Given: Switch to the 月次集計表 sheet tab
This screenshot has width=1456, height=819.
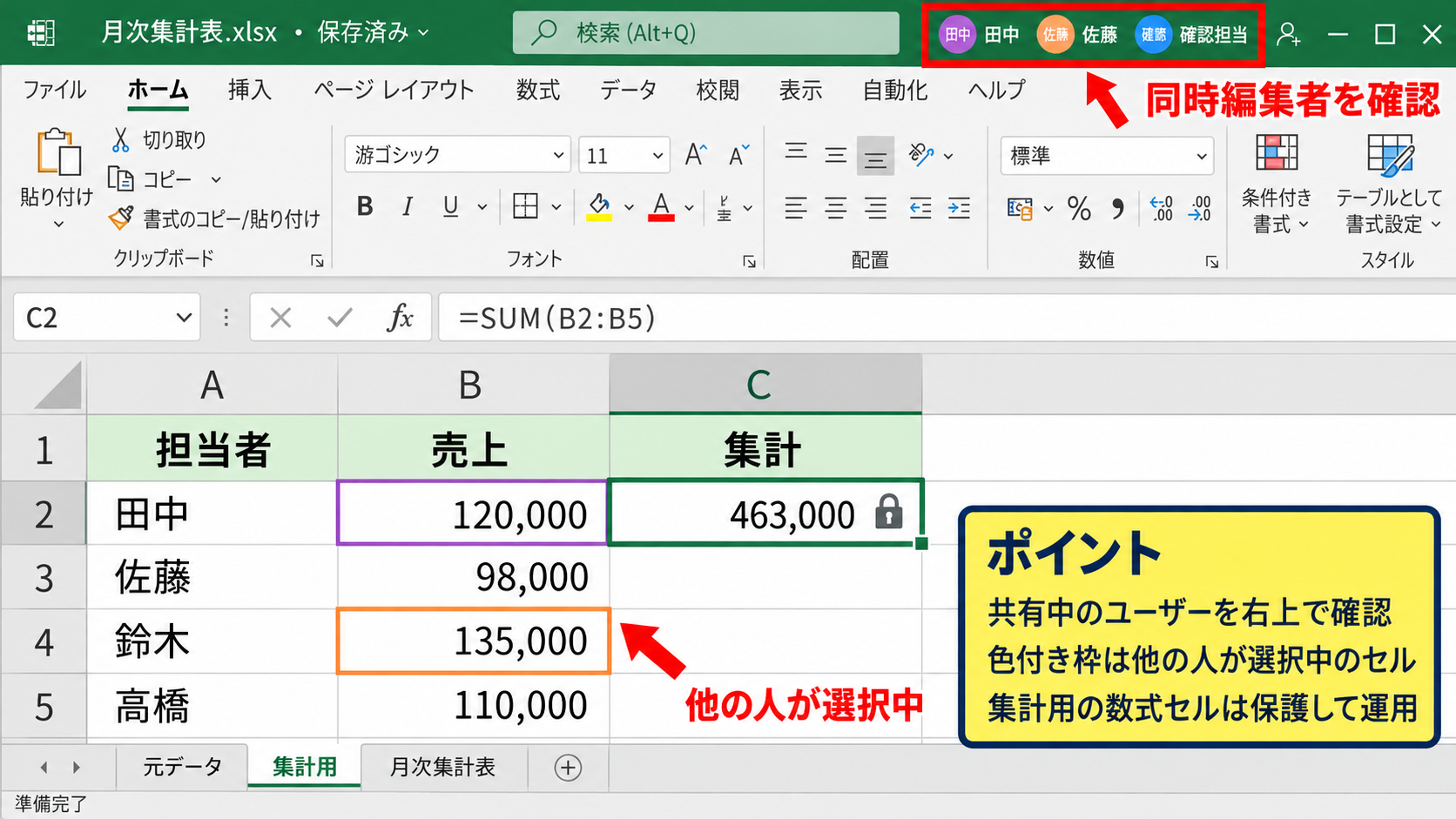Looking at the screenshot, I should pos(442,767).
